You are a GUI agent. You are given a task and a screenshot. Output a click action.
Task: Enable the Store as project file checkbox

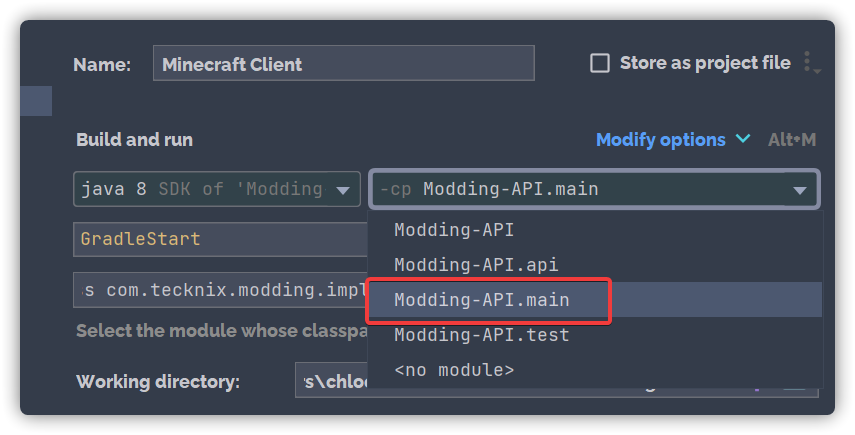point(600,63)
